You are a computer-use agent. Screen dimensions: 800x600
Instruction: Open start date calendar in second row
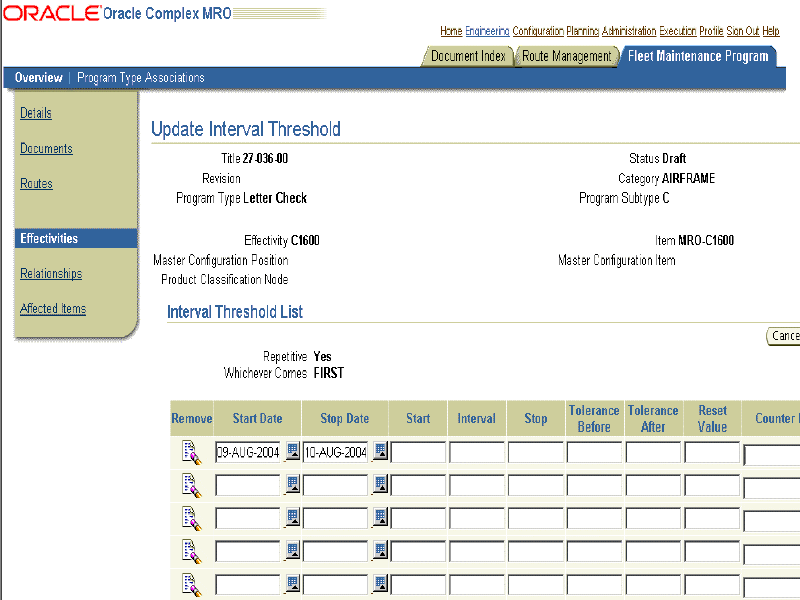[x=292, y=484]
